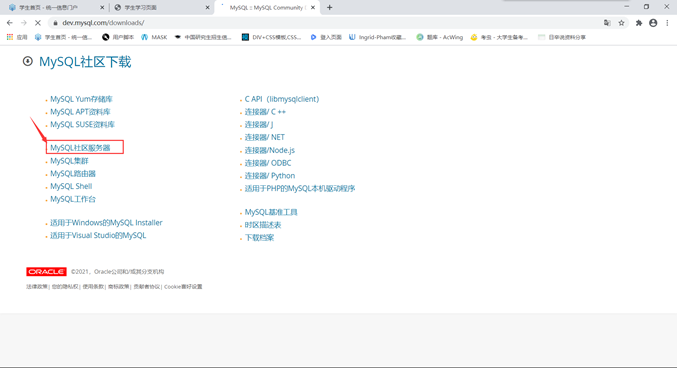Open the 考虫 bookmark
This screenshot has width=677, height=368.
click(x=499, y=37)
